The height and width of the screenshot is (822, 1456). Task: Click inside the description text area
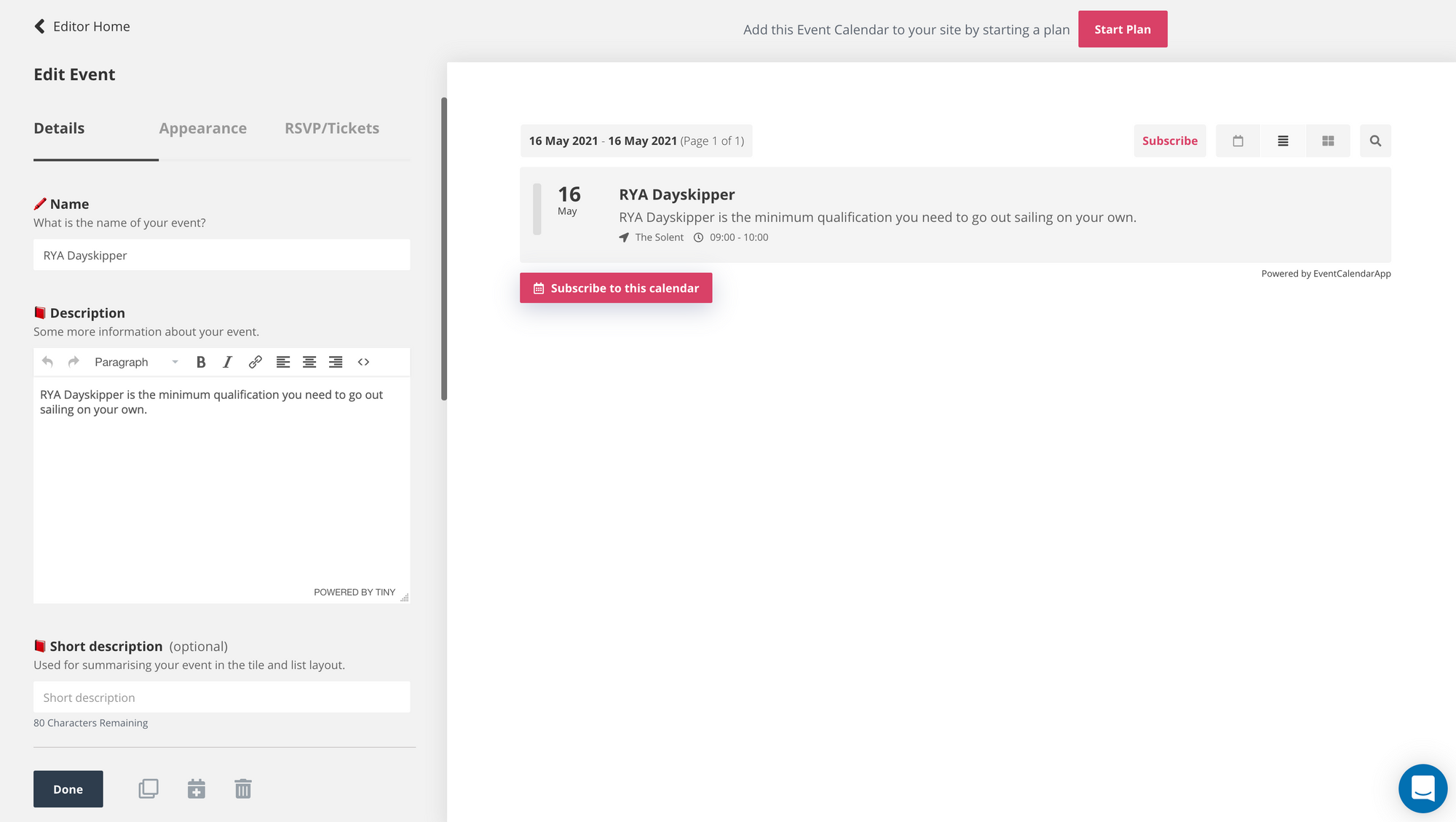click(x=221, y=481)
